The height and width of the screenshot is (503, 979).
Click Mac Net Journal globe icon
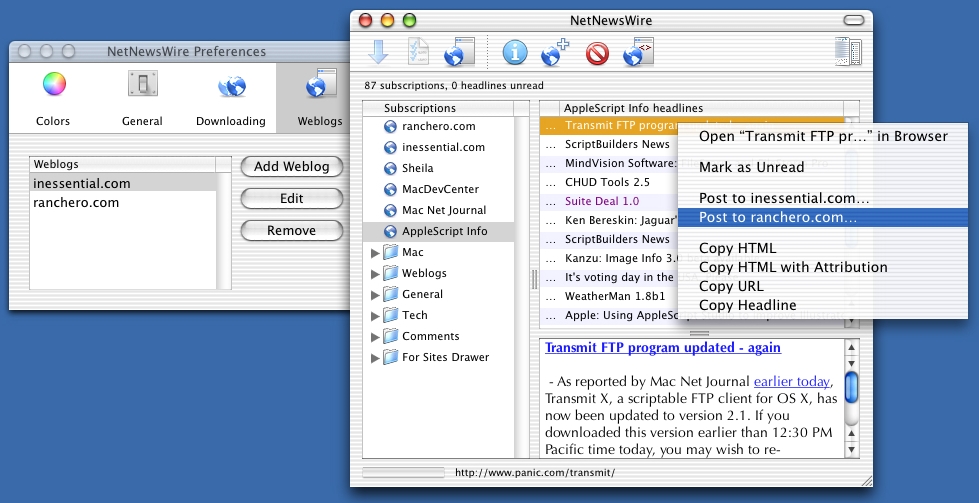(390, 211)
